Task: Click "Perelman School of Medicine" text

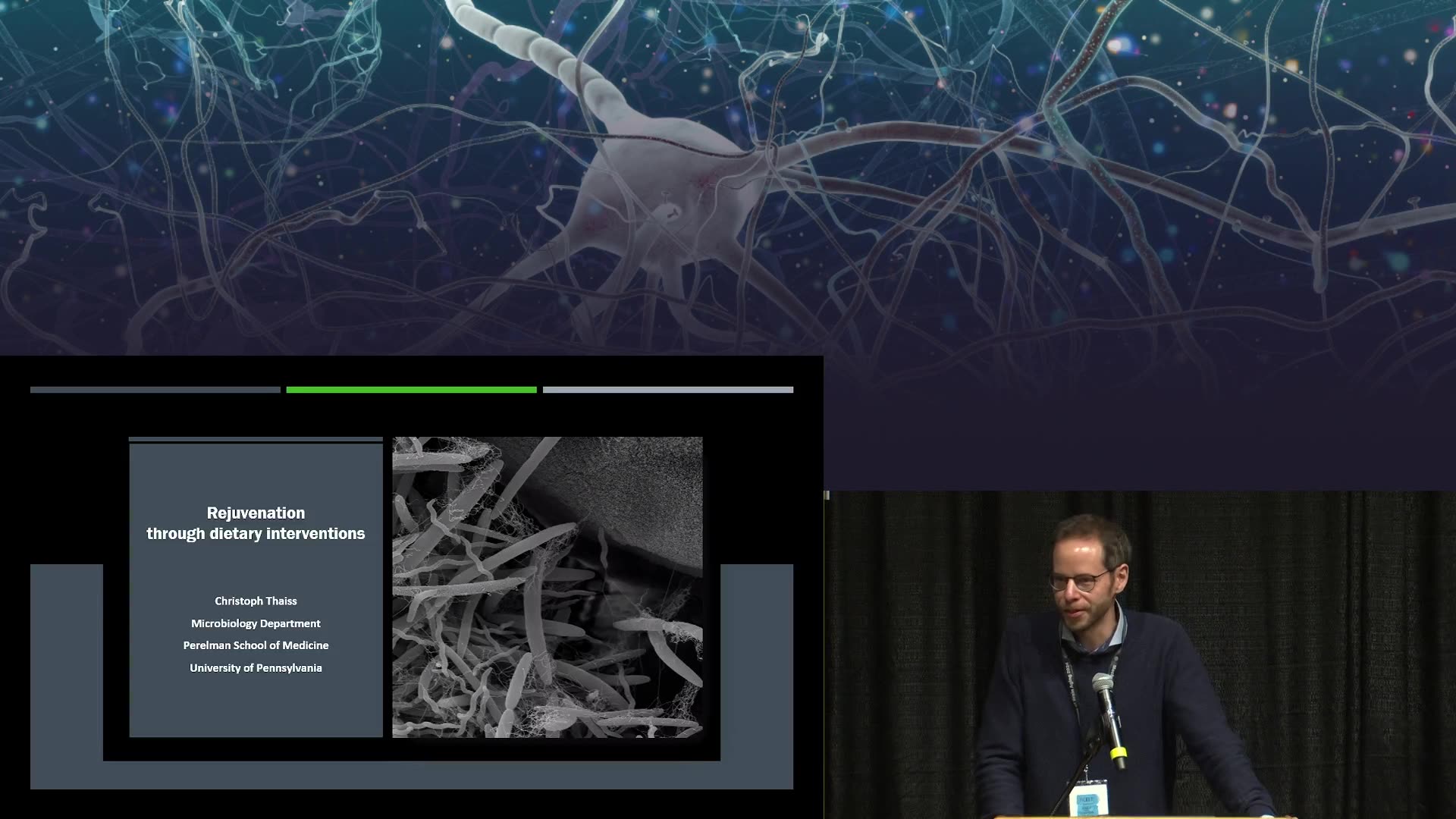Action: [256, 645]
